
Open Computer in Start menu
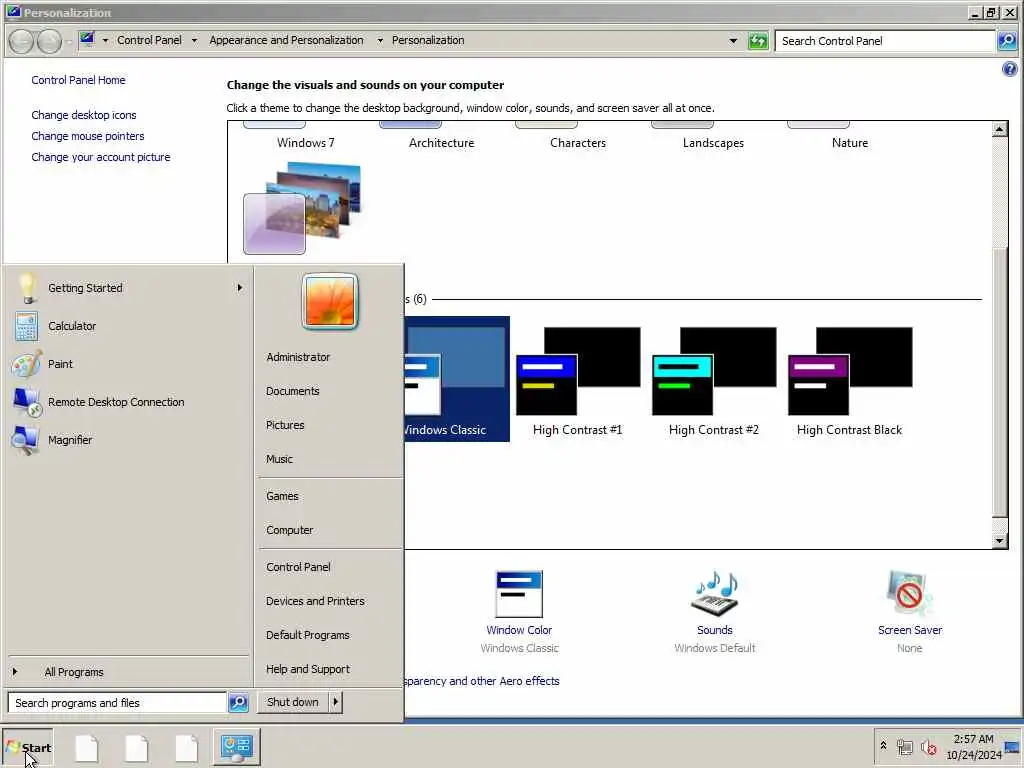[290, 530]
